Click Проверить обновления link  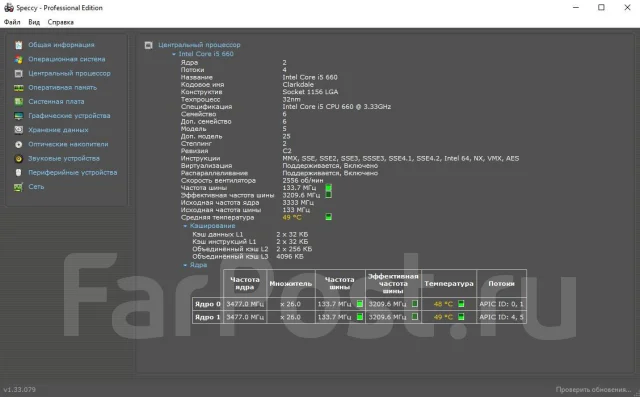pos(593,390)
